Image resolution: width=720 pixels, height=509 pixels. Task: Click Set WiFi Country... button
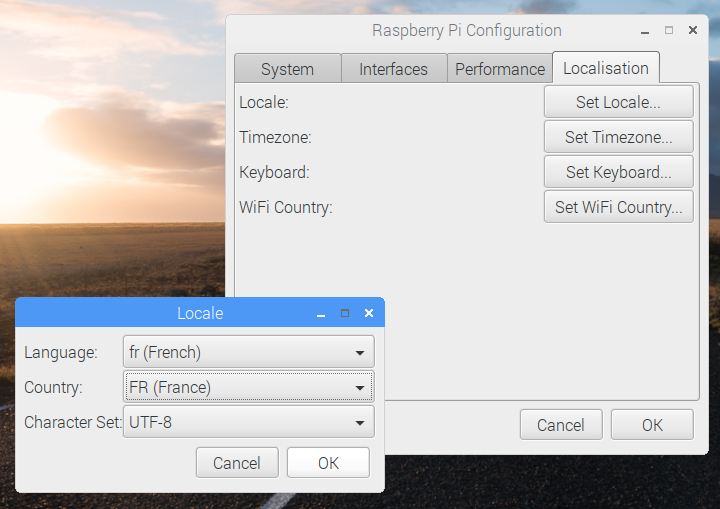click(619, 207)
